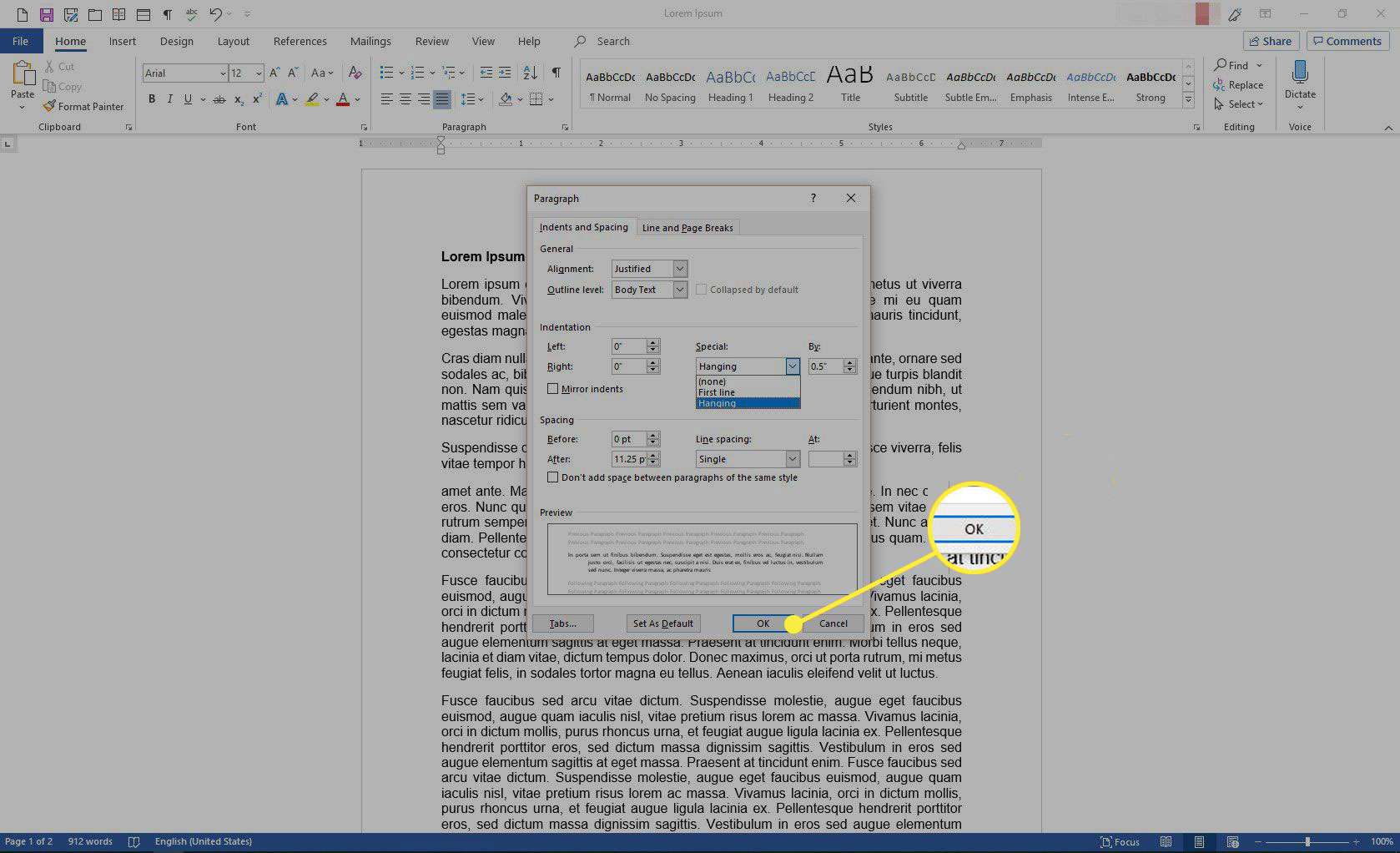
Task: Click the Clear All Formatting icon
Action: tap(355, 73)
